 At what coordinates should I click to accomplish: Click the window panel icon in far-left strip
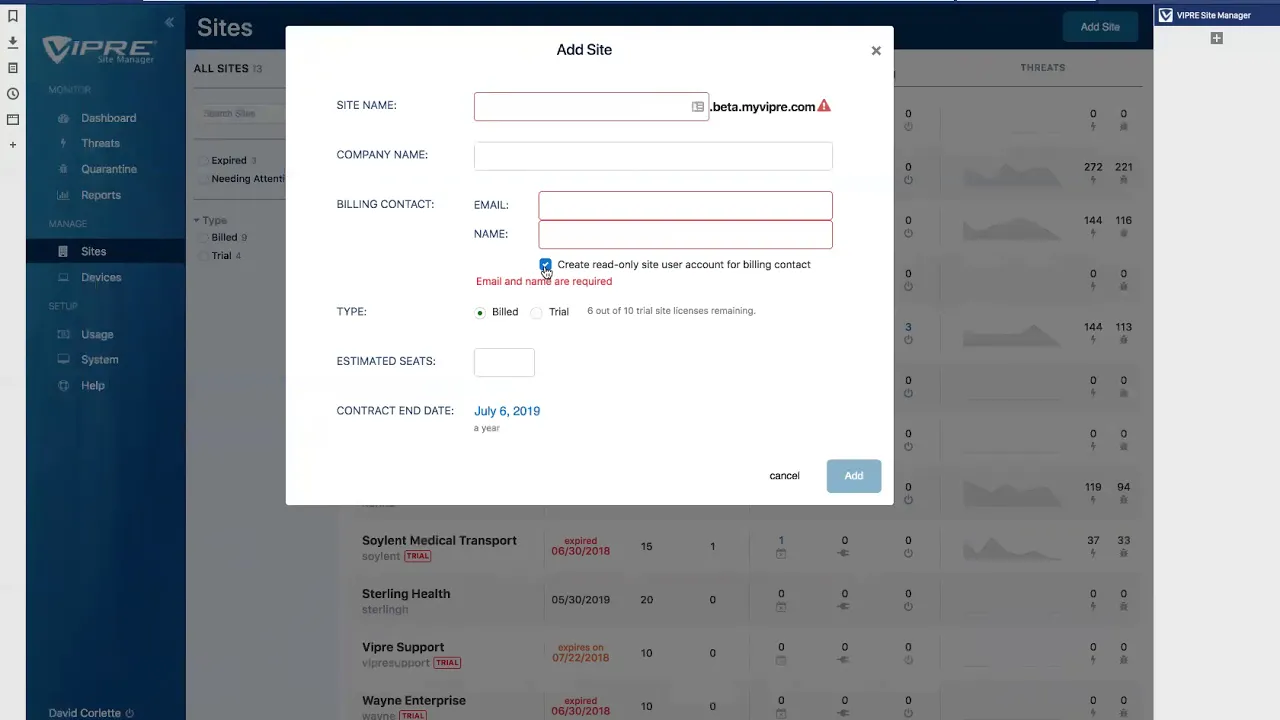pos(13,119)
